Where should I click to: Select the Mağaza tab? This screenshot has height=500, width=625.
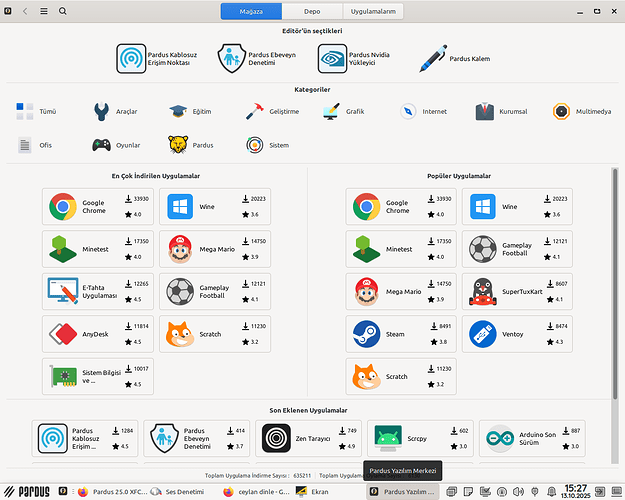tap(251, 11)
